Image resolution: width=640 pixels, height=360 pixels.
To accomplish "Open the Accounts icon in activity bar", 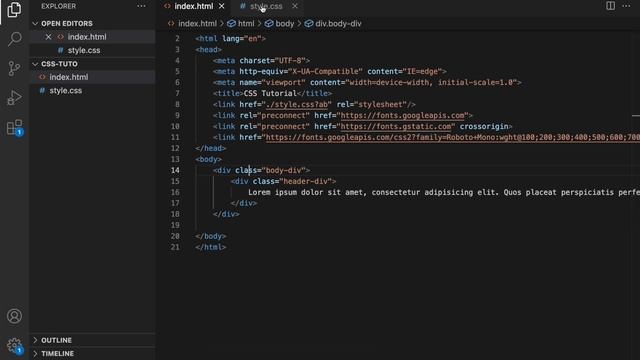I will [14, 316].
